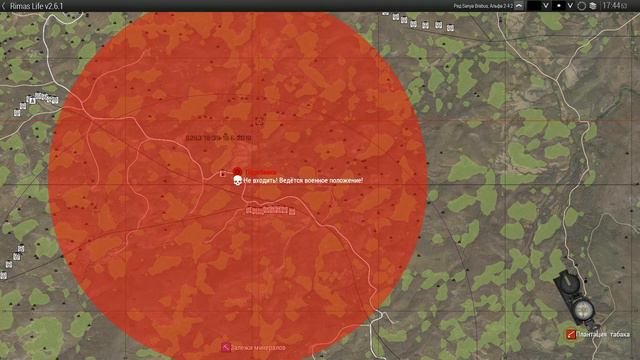Click the circle icon in the top bar
The width and height of the screenshot is (640, 360).
pyautogui.click(x=582, y=6)
